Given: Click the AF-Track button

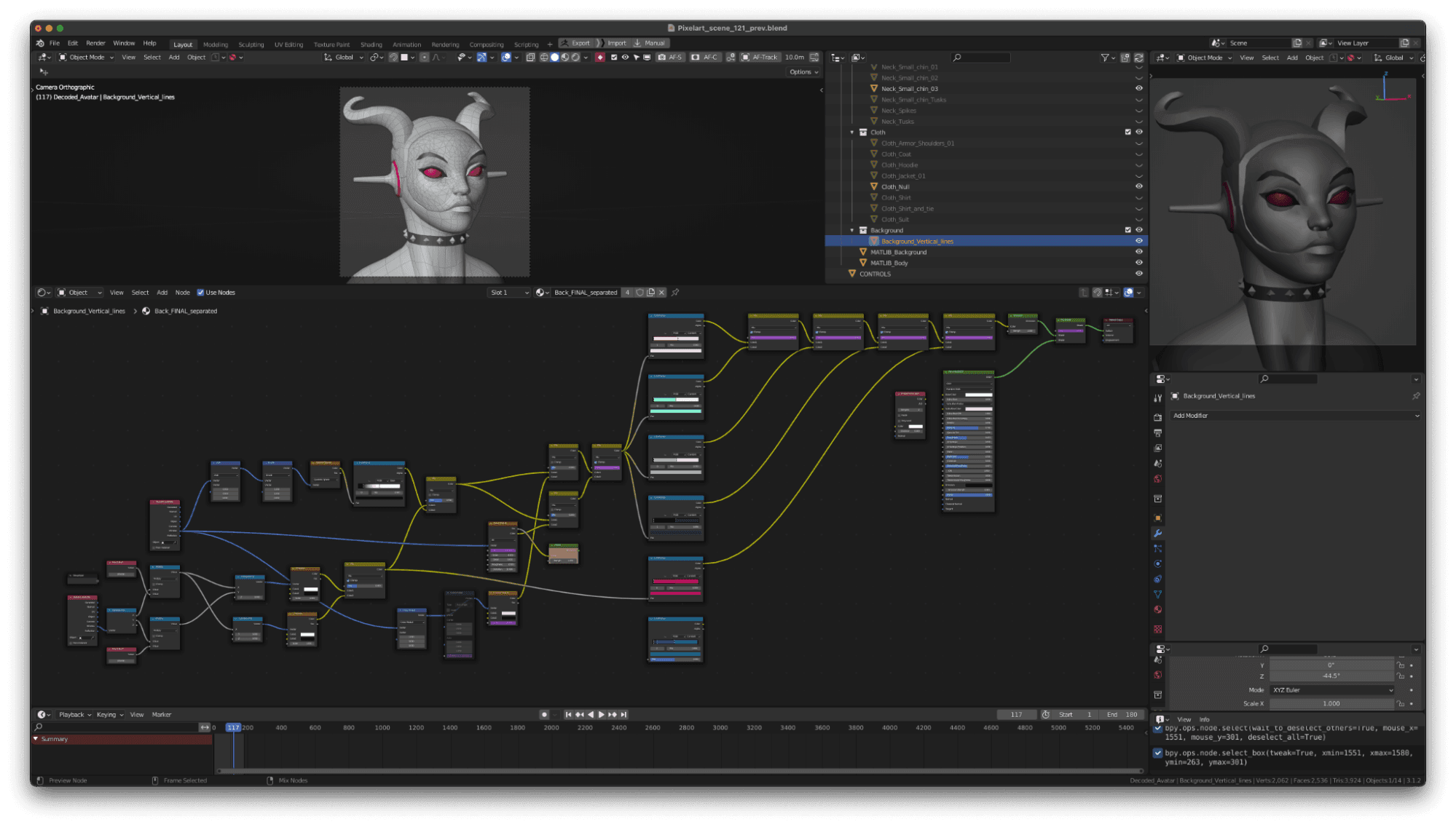Looking at the screenshot, I should pos(760,58).
